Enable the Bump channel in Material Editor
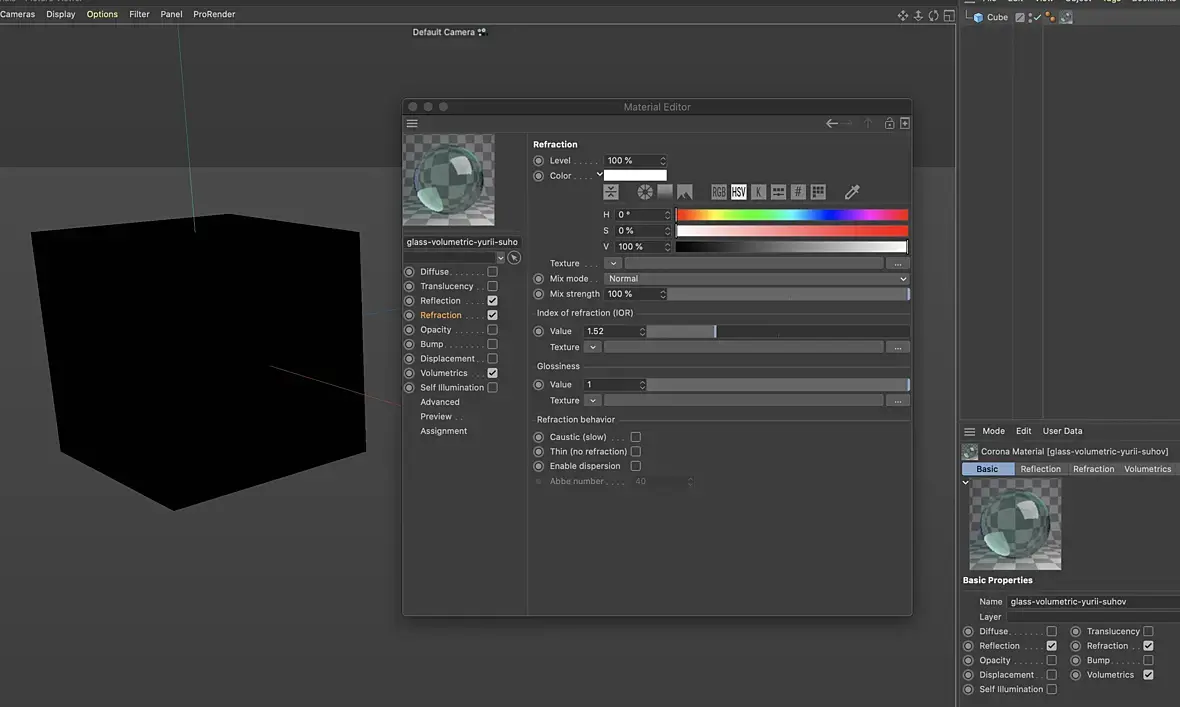The width and height of the screenshot is (1180, 707). point(492,344)
